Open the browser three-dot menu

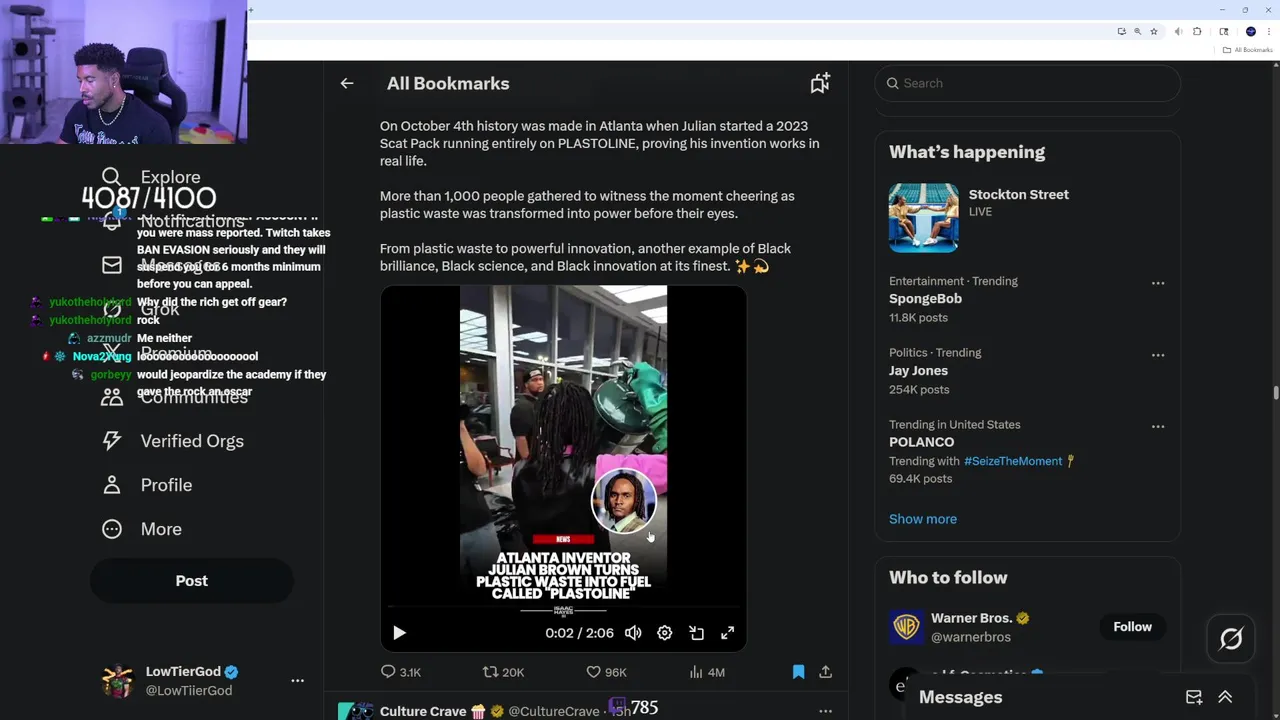tap(1268, 32)
